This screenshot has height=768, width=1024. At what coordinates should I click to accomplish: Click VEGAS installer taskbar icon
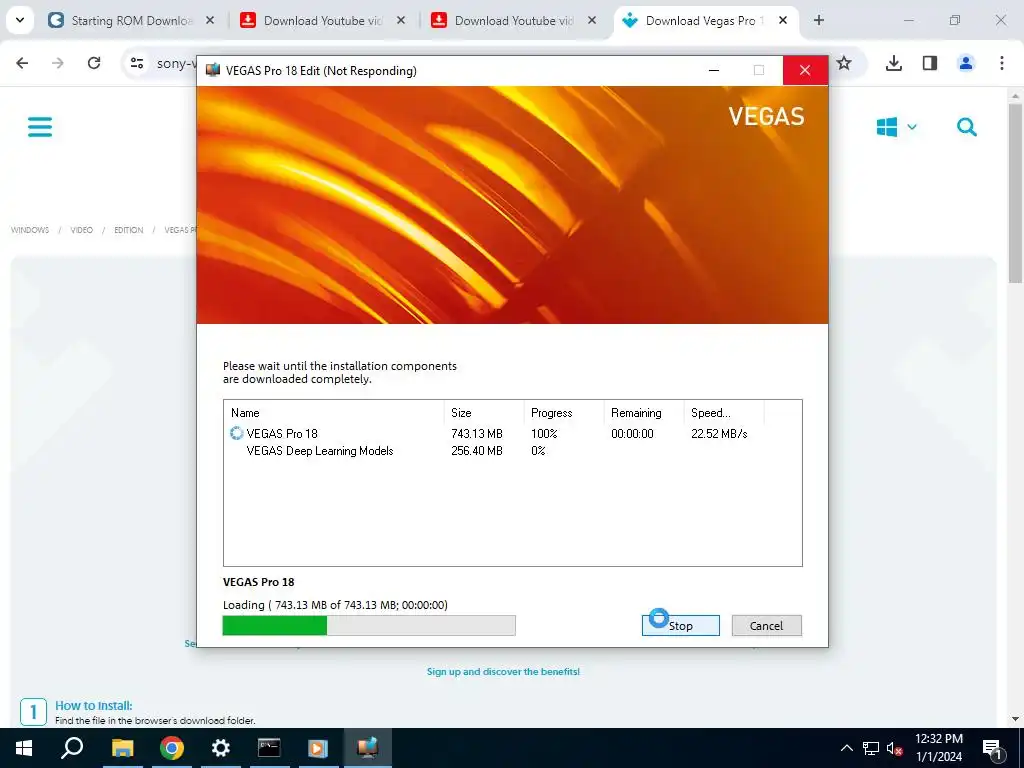coord(367,748)
